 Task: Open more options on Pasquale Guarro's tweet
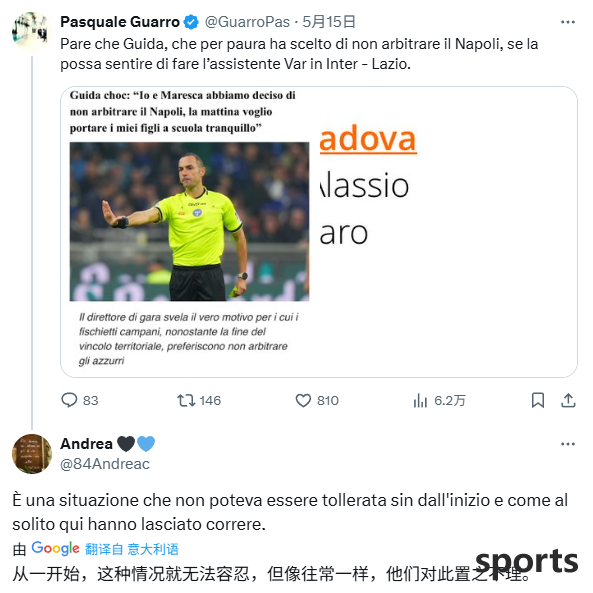click(x=568, y=22)
